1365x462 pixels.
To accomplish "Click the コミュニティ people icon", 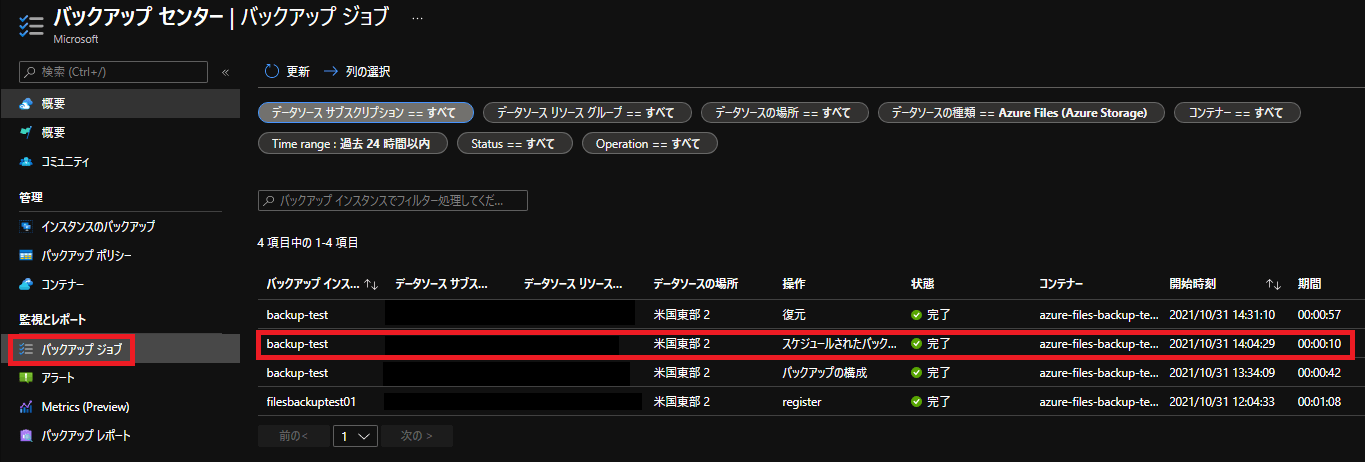I will pyautogui.click(x=26, y=161).
